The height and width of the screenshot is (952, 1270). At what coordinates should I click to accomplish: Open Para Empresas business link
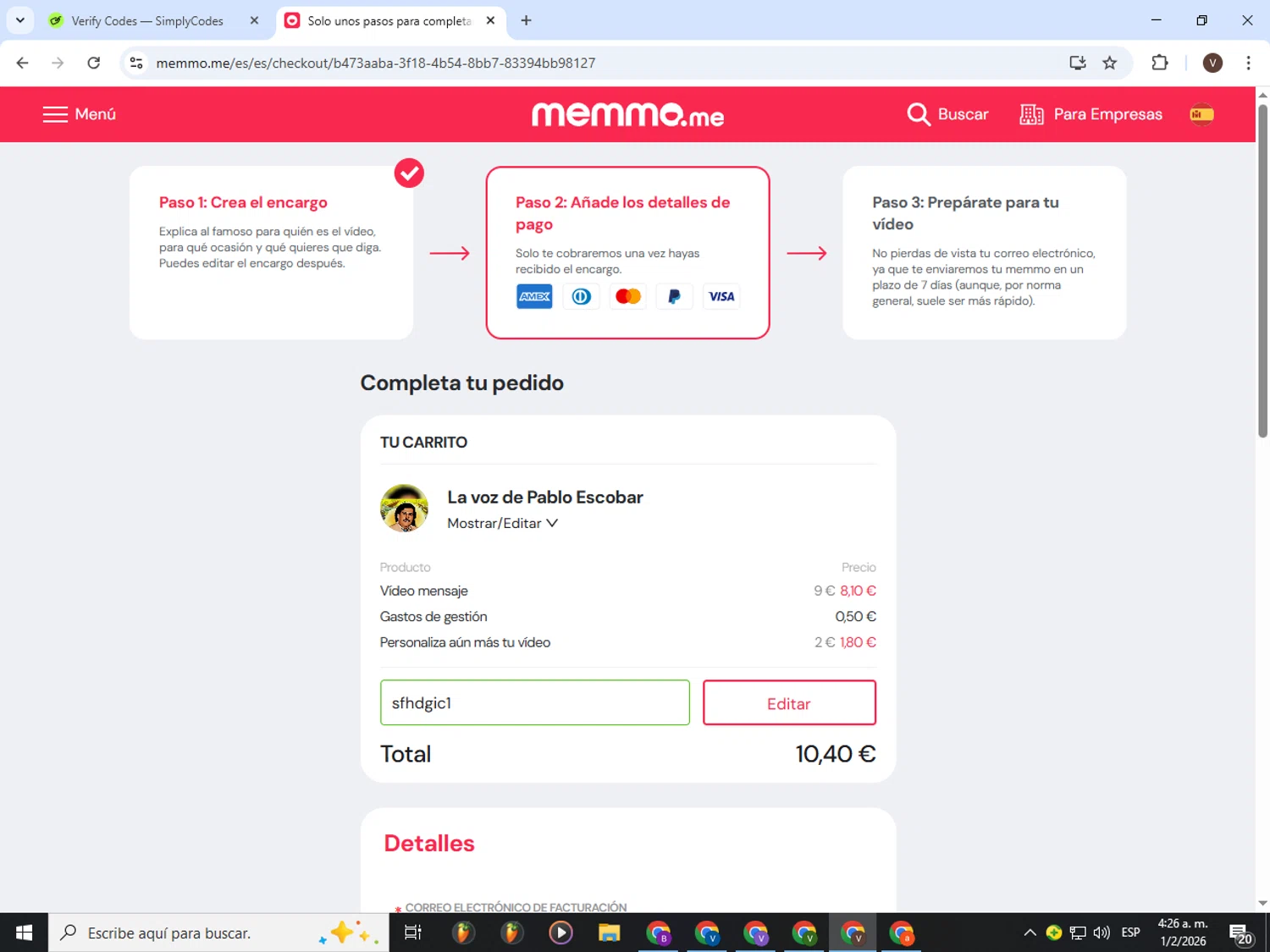pyautogui.click(x=1091, y=114)
